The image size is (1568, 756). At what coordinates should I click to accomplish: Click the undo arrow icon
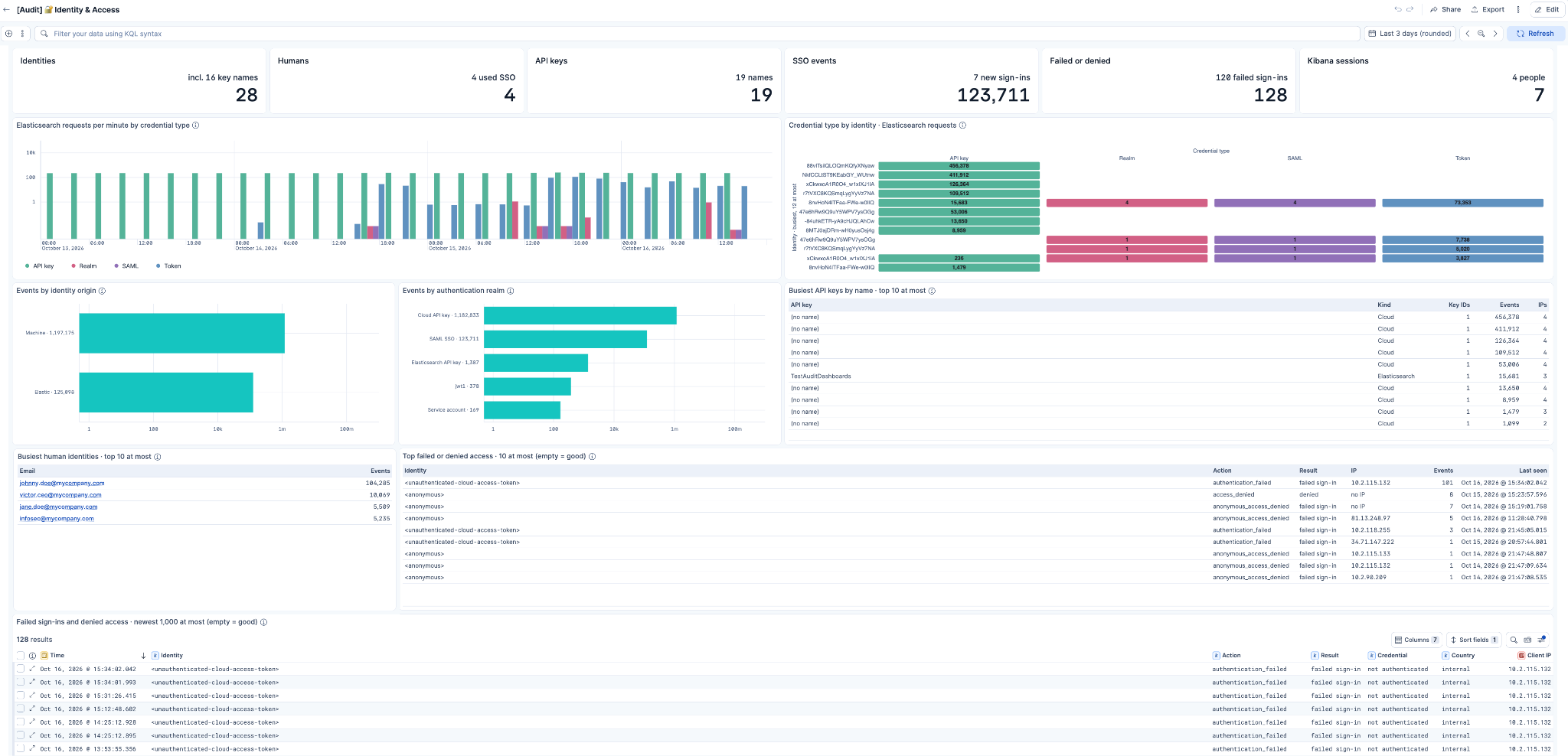point(1397,10)
